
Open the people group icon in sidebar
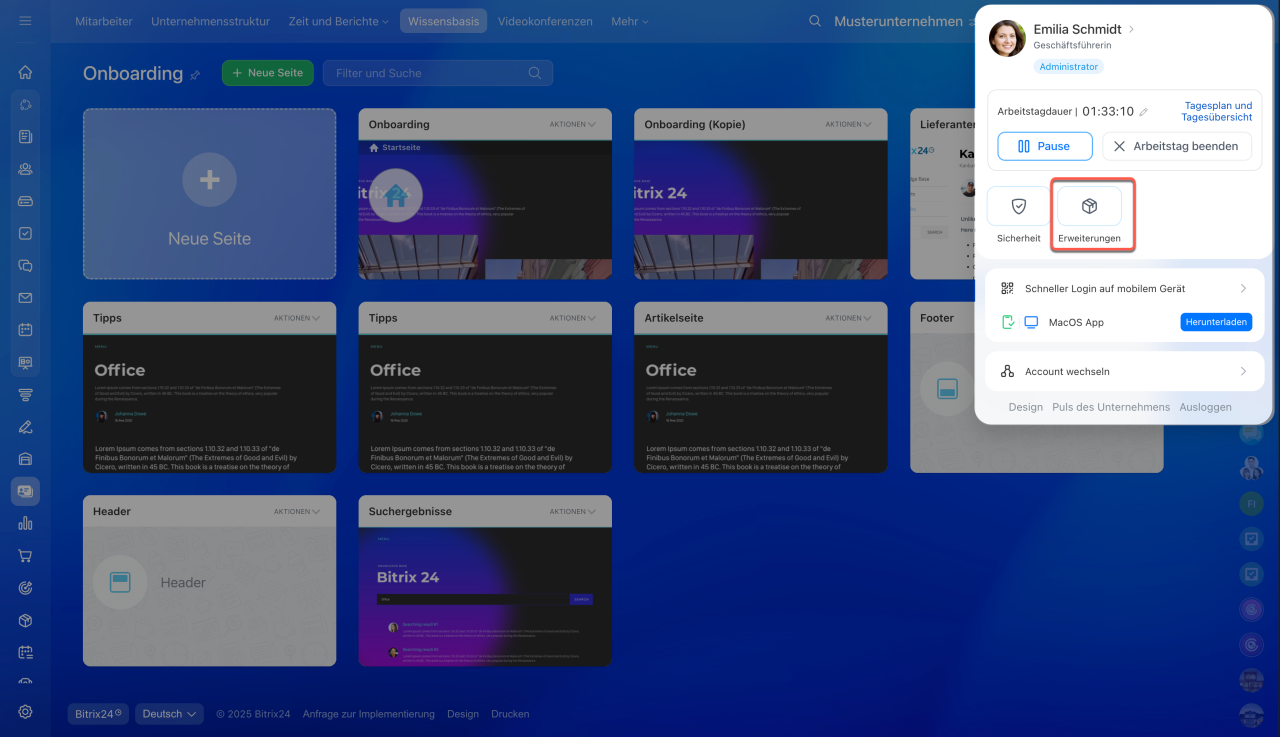point(25,169)
